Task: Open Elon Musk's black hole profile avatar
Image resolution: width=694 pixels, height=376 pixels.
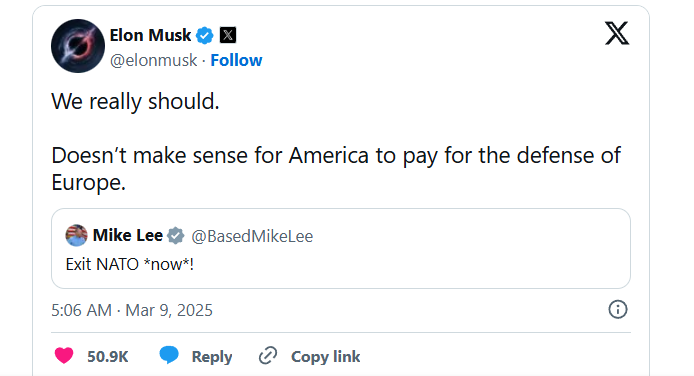Action: [78, 46]
